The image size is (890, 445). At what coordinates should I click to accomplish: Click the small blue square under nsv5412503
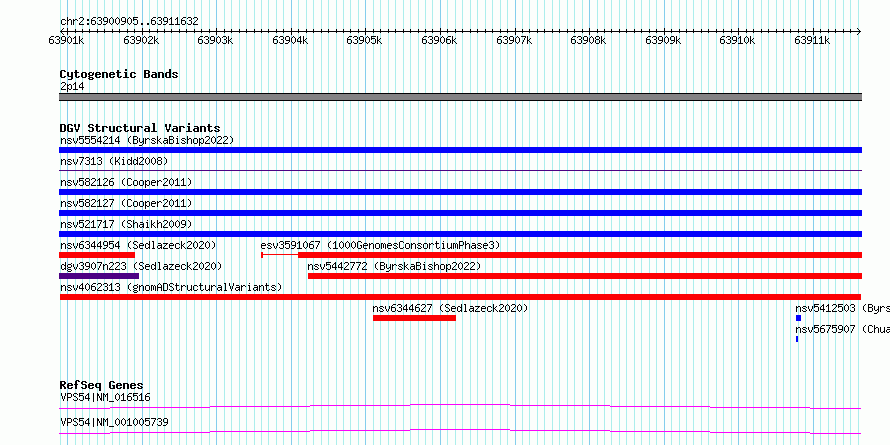point(798,318)
